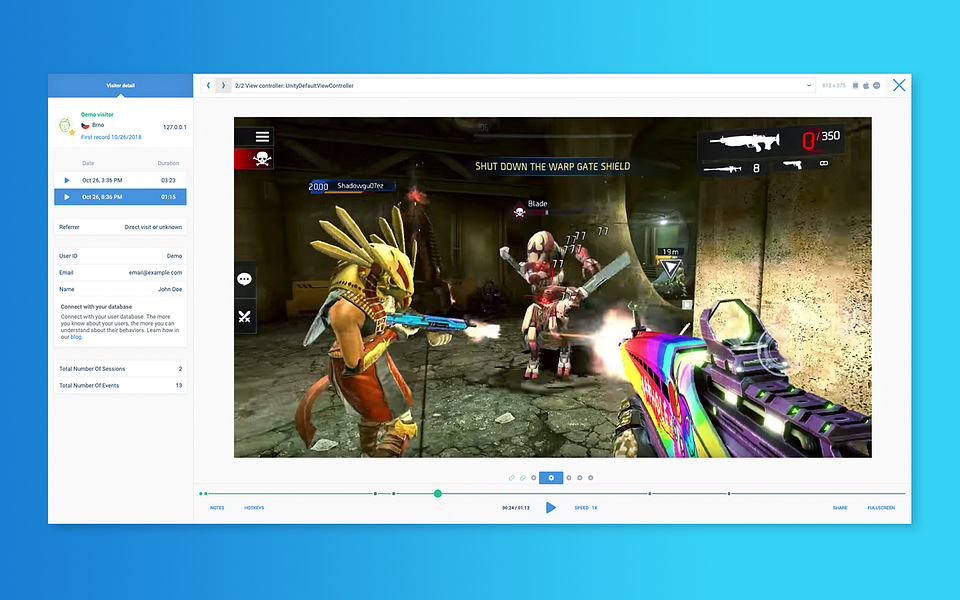Select the 03:23 duration session row
Viewport: 960px width, 600px height.
click(x=120, y=180)
